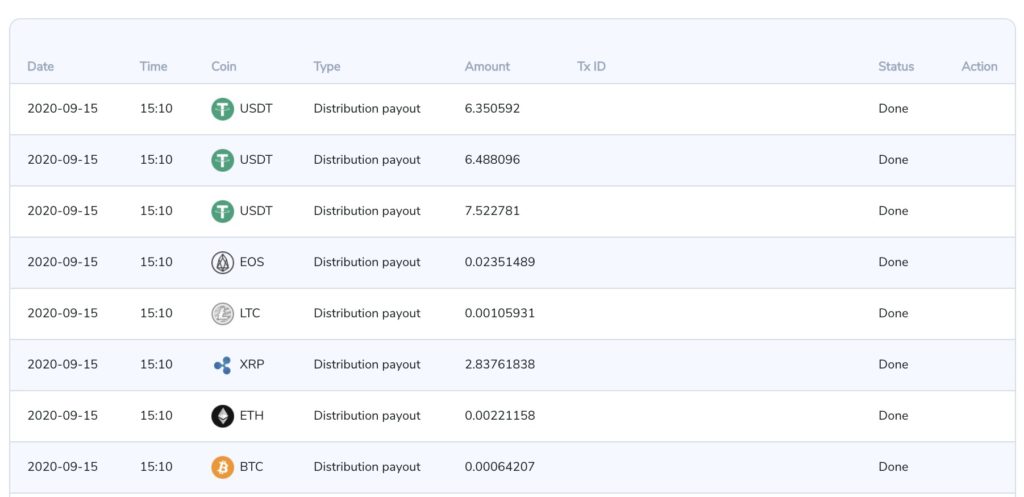Screen dimensions: 1024x497
Task: Click the Coin column header
Action: pyautogui.click(x=224, y=67)
